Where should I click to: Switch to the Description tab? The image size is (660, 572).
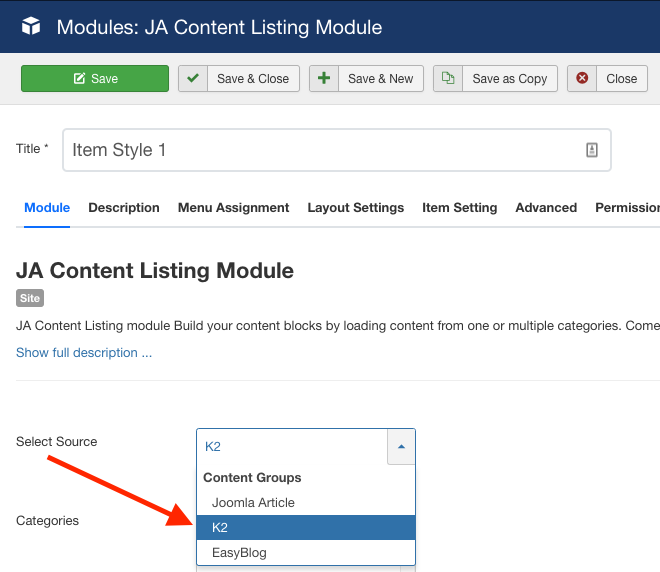[x=124, y=208]
